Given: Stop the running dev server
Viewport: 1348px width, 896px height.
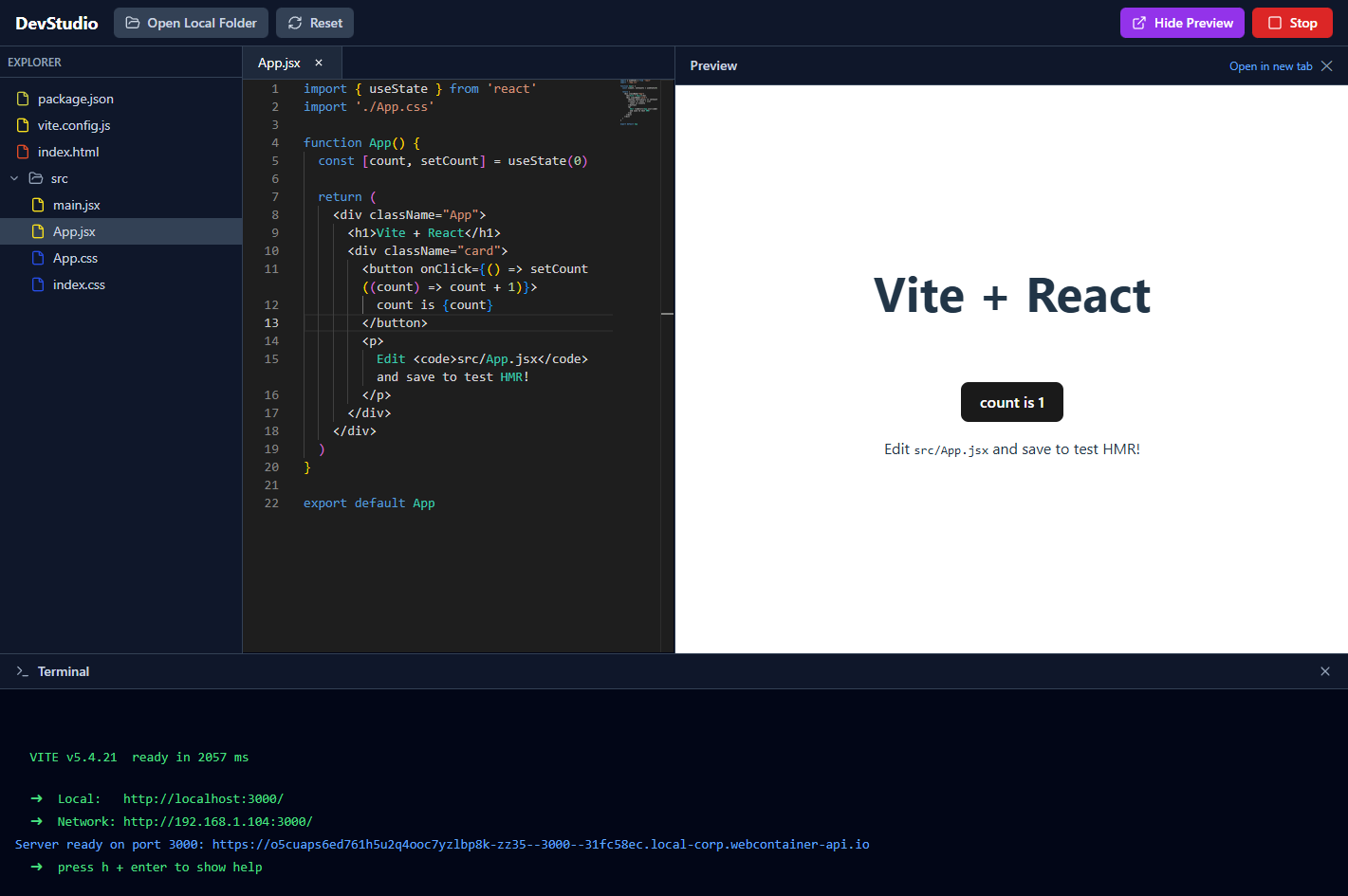Looking at the screenshot, I should (1291, 23).
